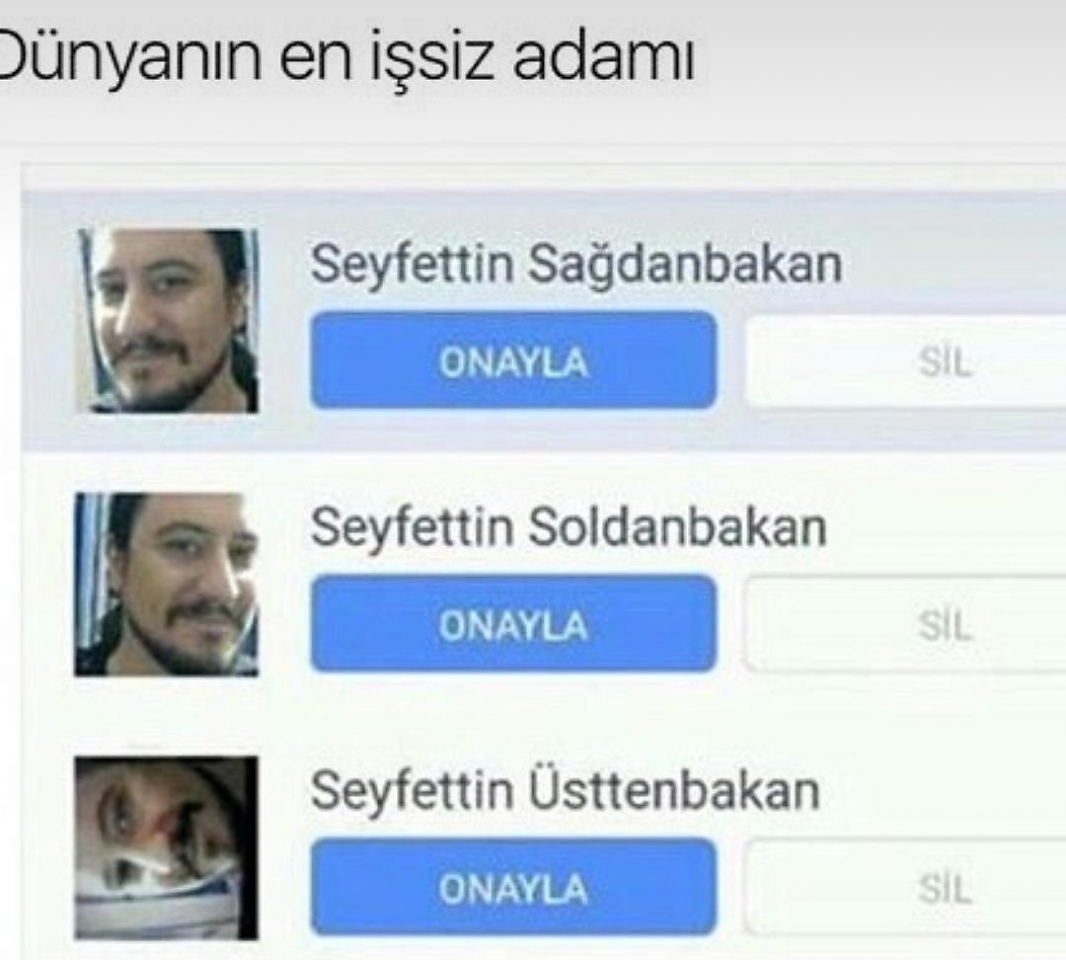Click SİL for Seyfettin Soldanbakan
Image resolution: width=1066 pixels, height=960 pixels.
pyautogui.click(x=906, y=624)
